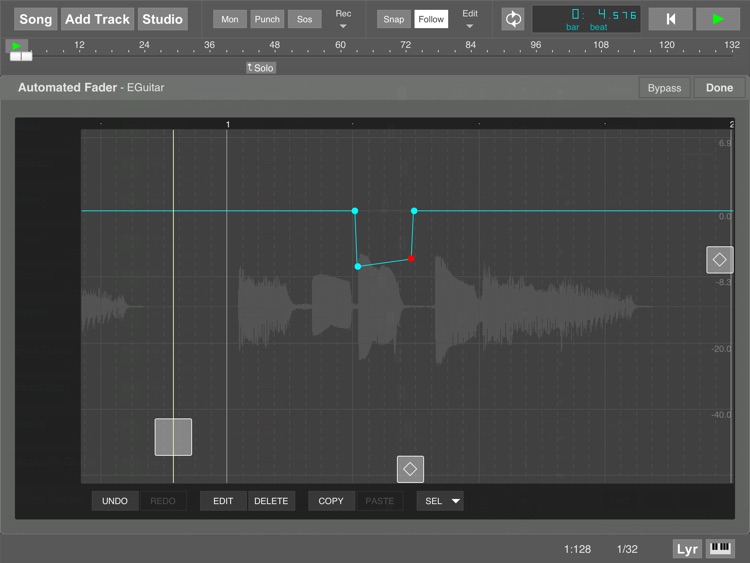
Task: Click the horizontal zoom diamond handle
Action: tap(410, 469)
